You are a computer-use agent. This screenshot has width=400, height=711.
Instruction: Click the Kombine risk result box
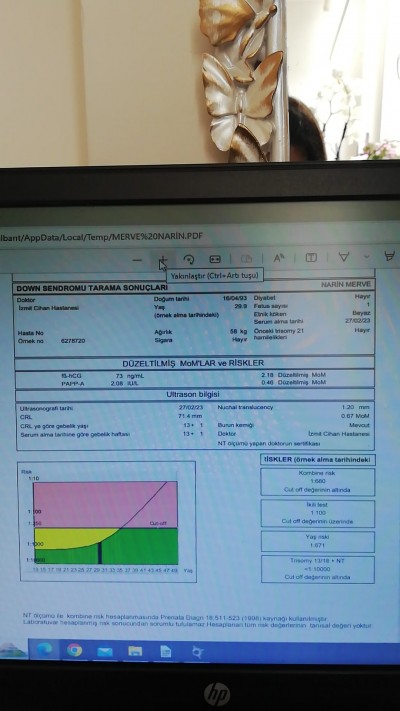tap(317, 482)
